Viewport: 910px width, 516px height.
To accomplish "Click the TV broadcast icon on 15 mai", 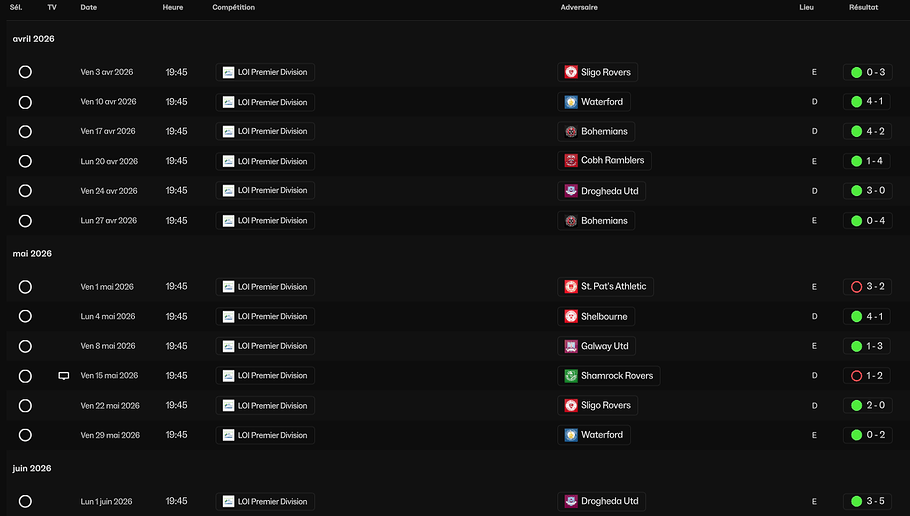I will pyautogui.click(x=64, y=376).
